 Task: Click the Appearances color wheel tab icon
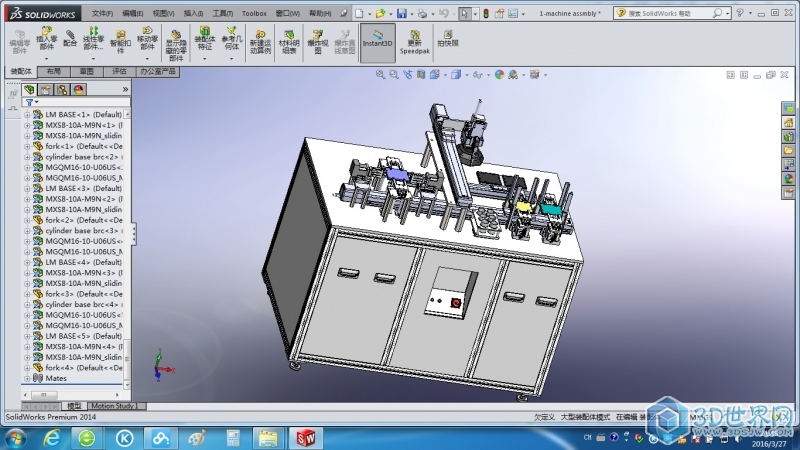[x=79, y=89]
